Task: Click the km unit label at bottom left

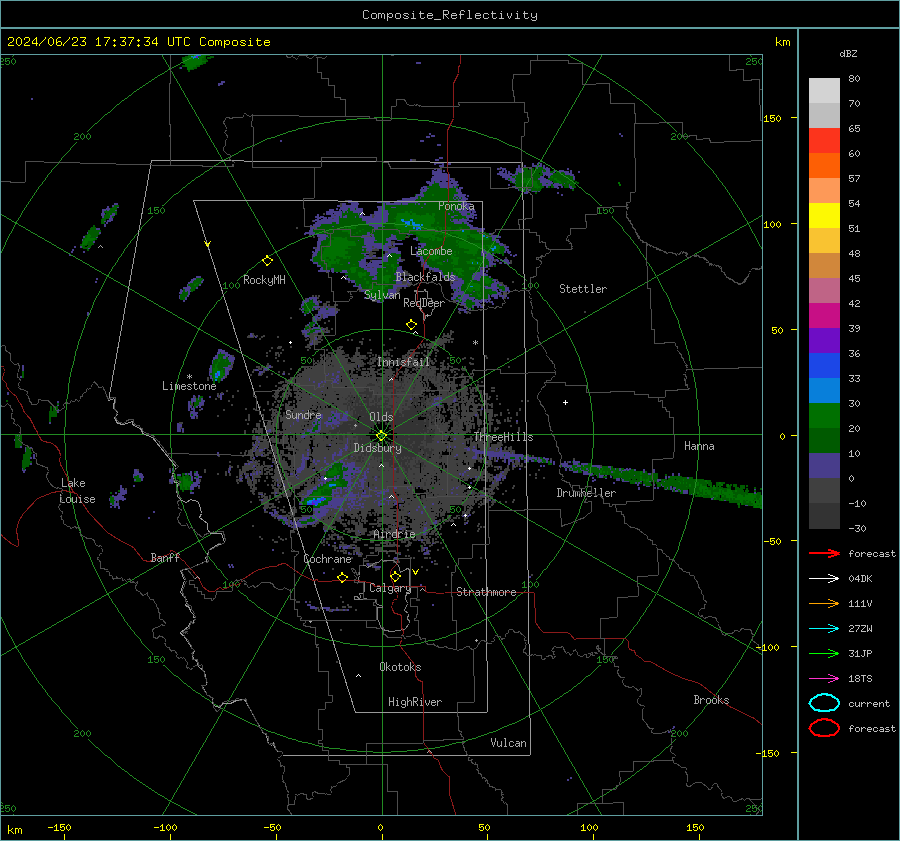Action: point(14,830)
